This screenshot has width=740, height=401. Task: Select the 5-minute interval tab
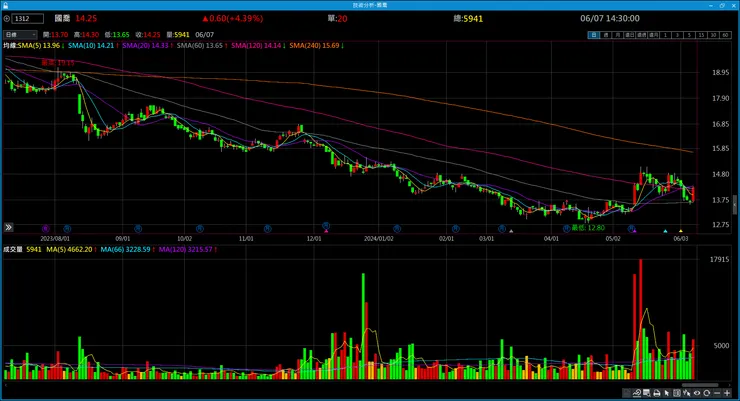[x=689, y=35]
